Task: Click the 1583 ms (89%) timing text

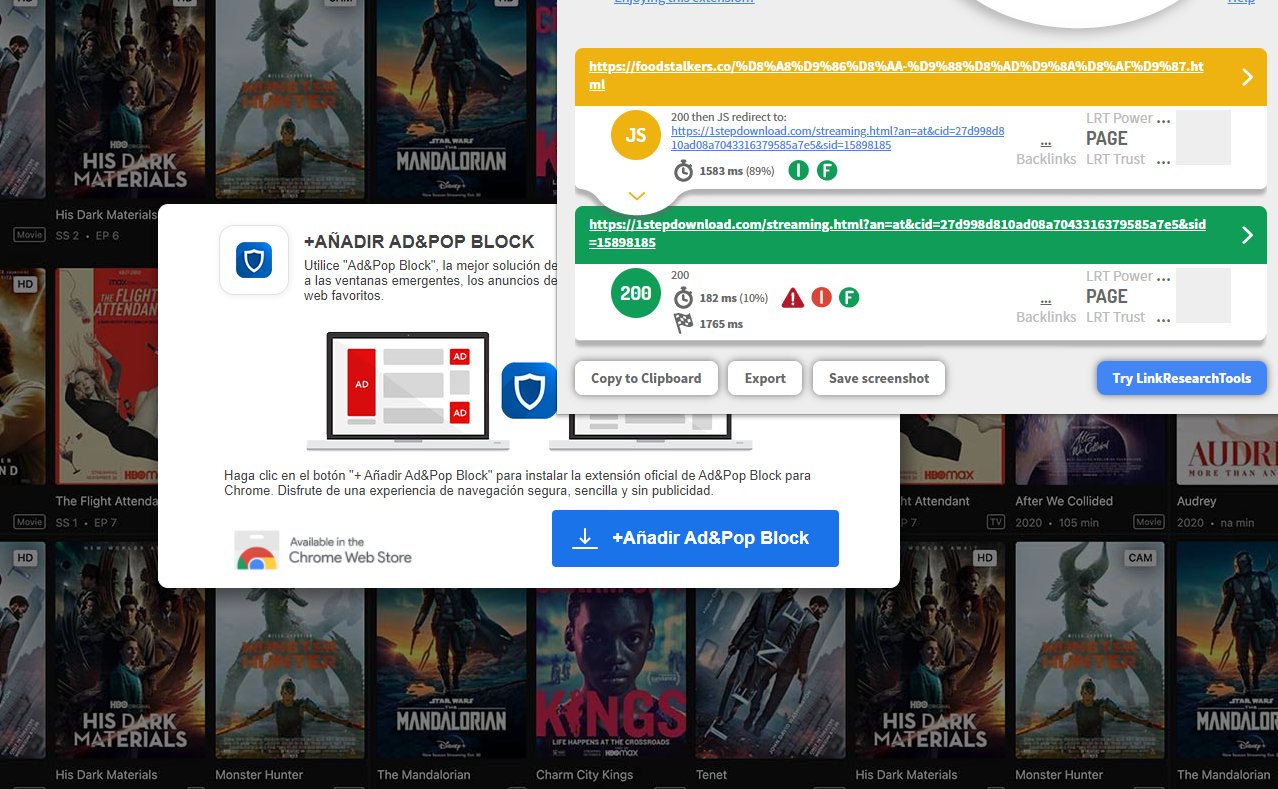Action: pos(737,171)
